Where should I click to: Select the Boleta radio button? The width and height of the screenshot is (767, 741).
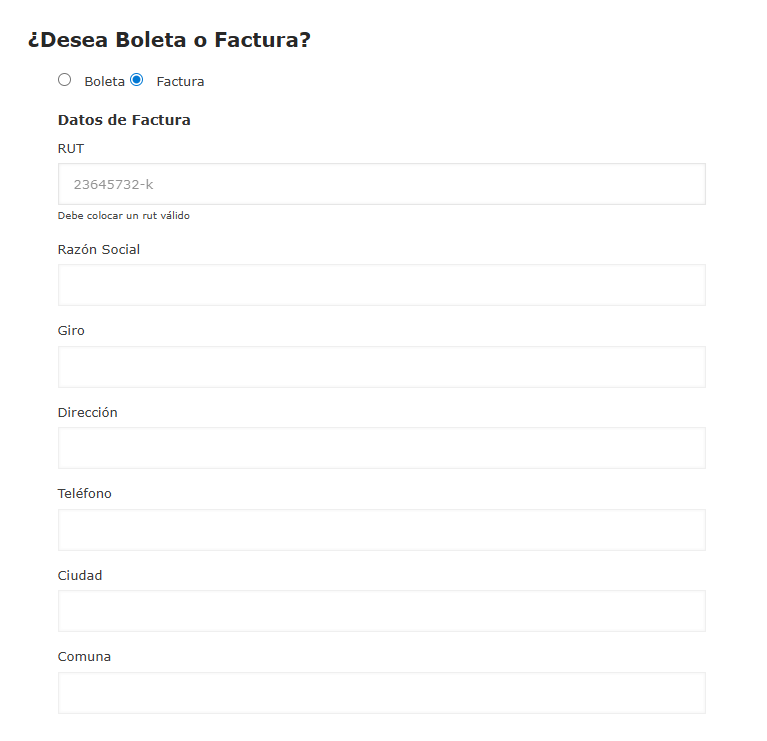pos(65,80)
